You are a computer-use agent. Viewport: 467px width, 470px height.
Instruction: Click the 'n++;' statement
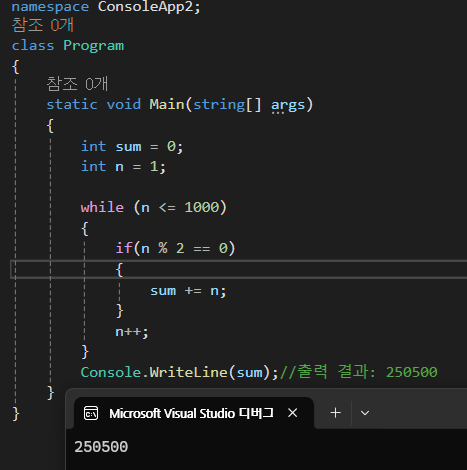click(x=132, y=332)
